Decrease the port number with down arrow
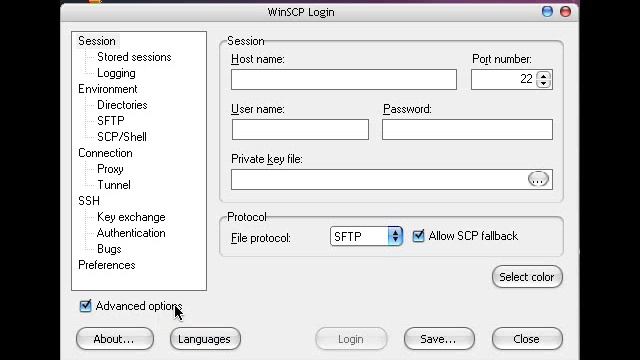 [543, 83]
